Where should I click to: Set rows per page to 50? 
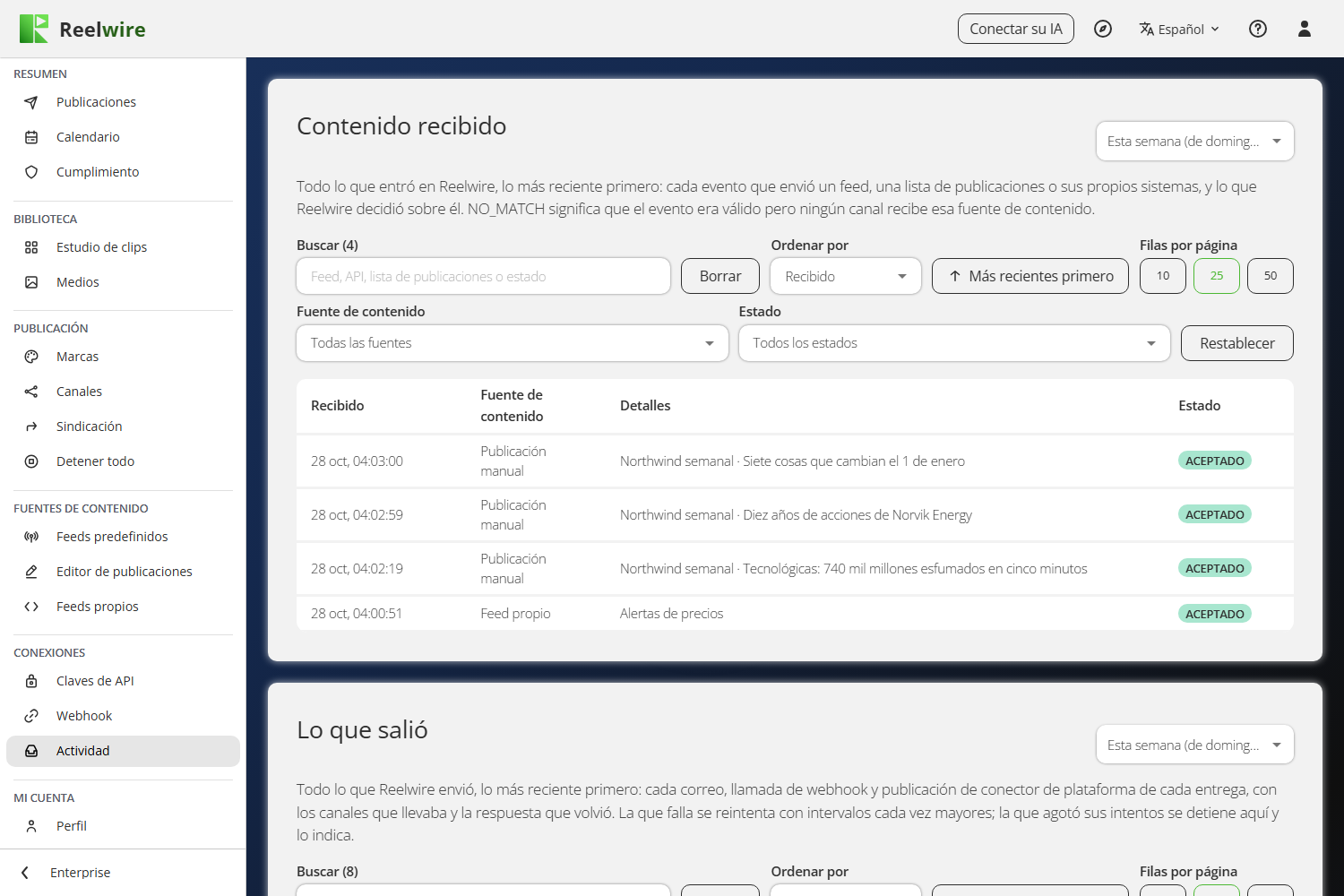1271,276
